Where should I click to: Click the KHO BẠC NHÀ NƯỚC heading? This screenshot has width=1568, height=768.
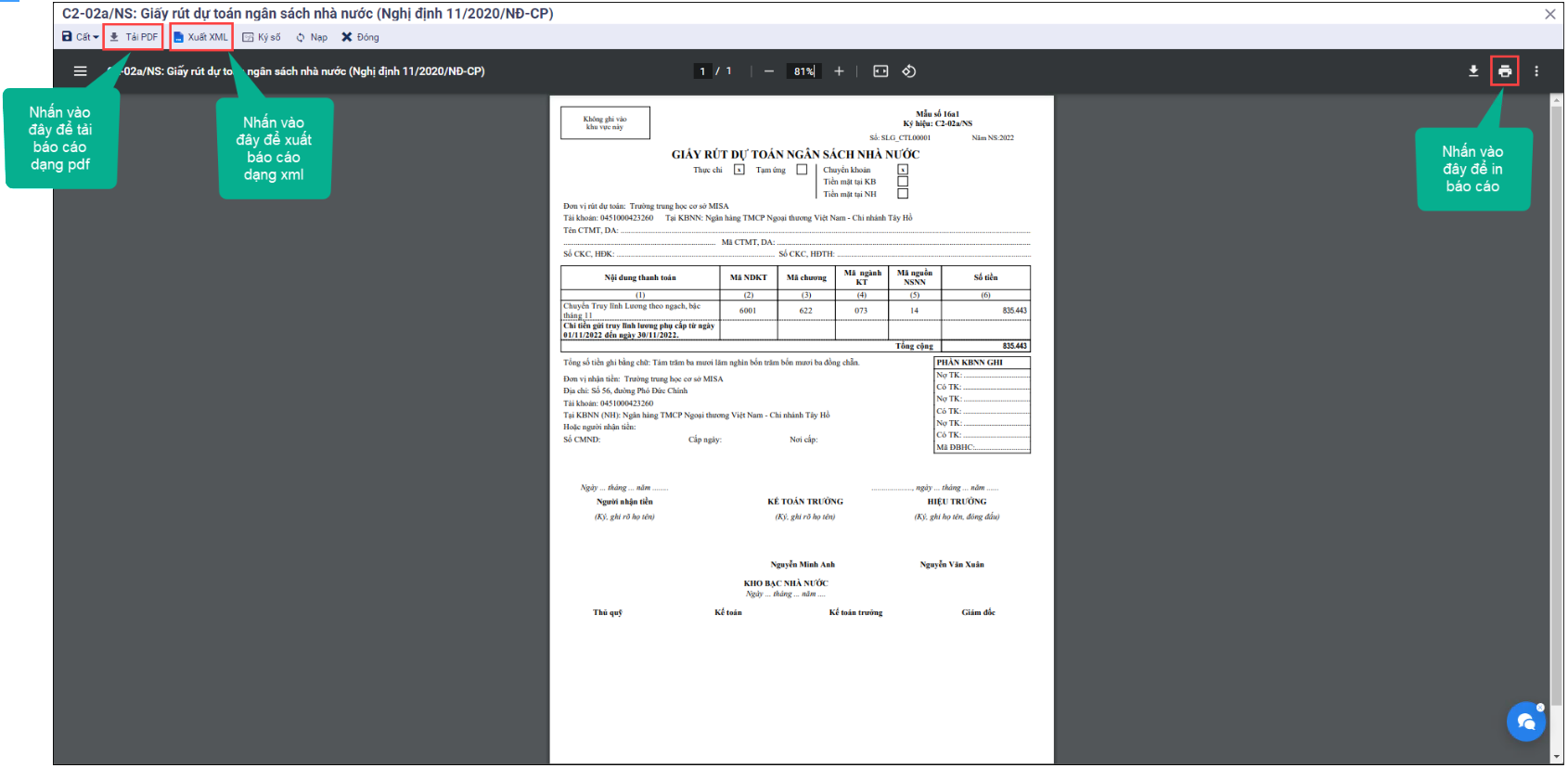point(786,583)
